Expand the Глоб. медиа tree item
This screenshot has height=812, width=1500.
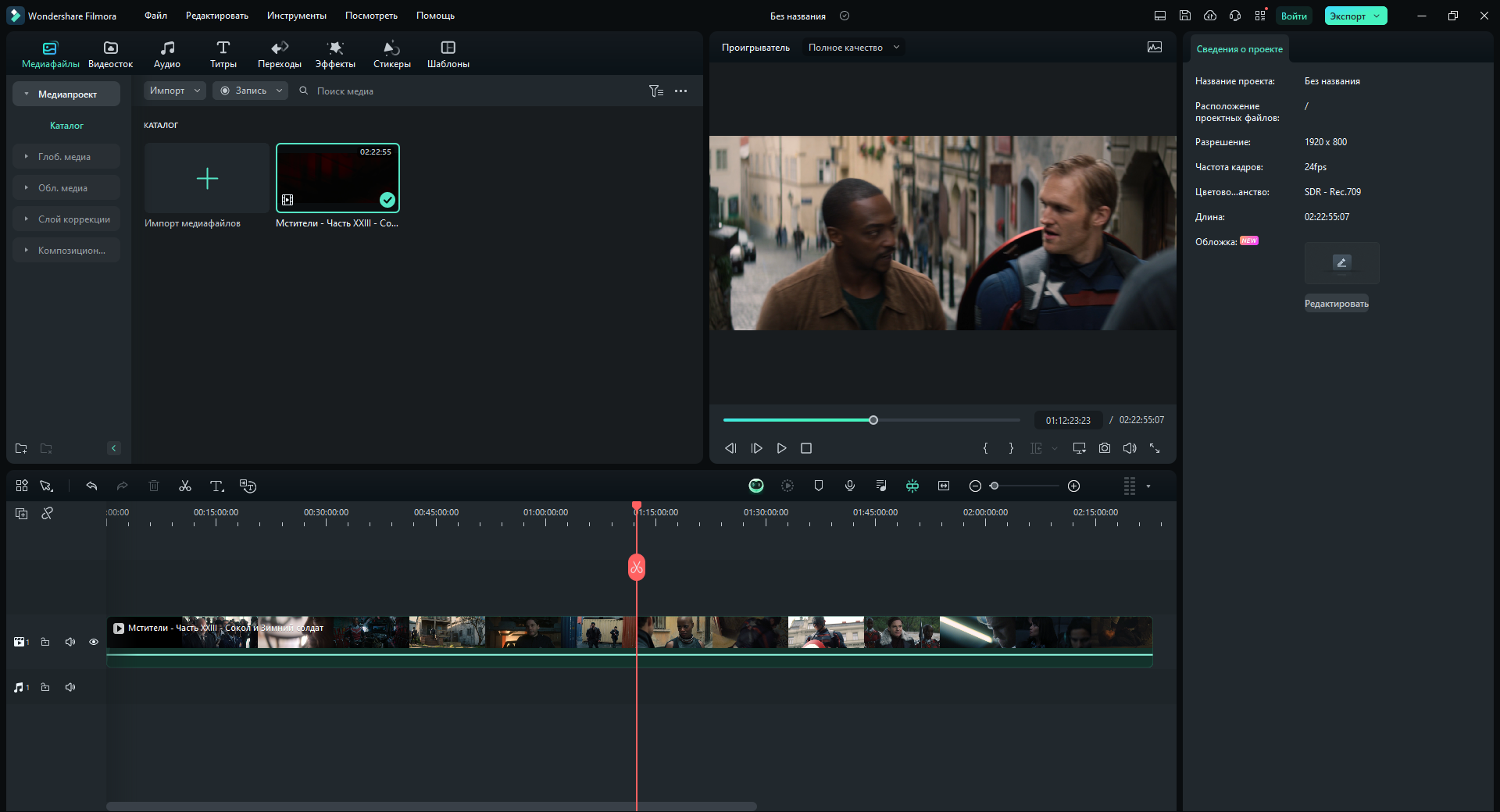coord(27,157)
